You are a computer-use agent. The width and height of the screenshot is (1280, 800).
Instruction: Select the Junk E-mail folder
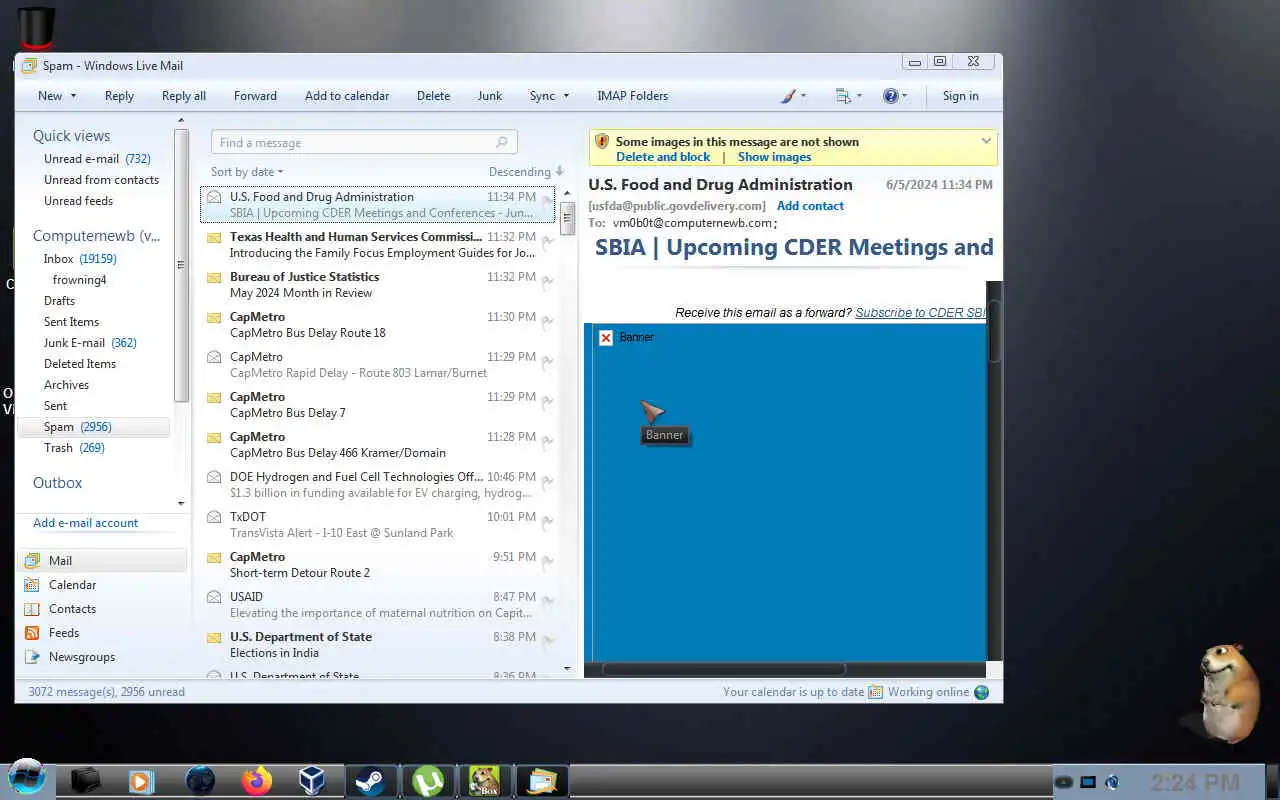coord(90,343)
